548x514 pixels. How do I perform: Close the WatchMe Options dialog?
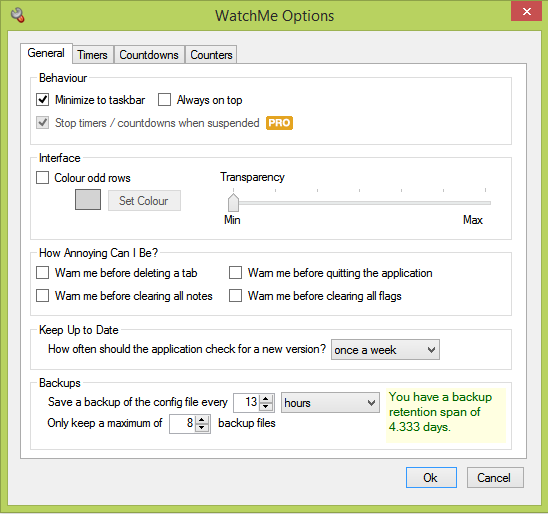coord(526,12)
